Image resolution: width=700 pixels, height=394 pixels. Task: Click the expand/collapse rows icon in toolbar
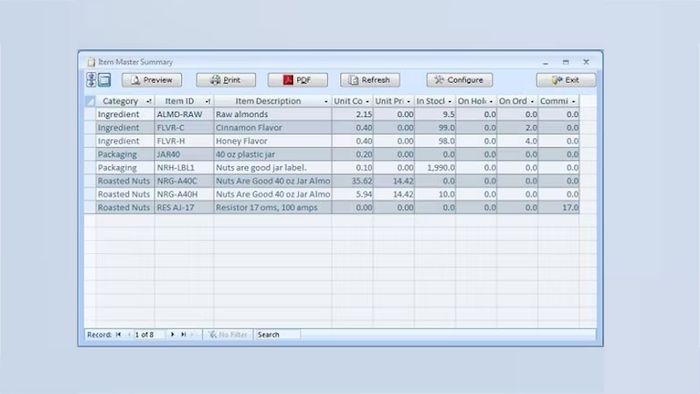(x=91, y=80)
